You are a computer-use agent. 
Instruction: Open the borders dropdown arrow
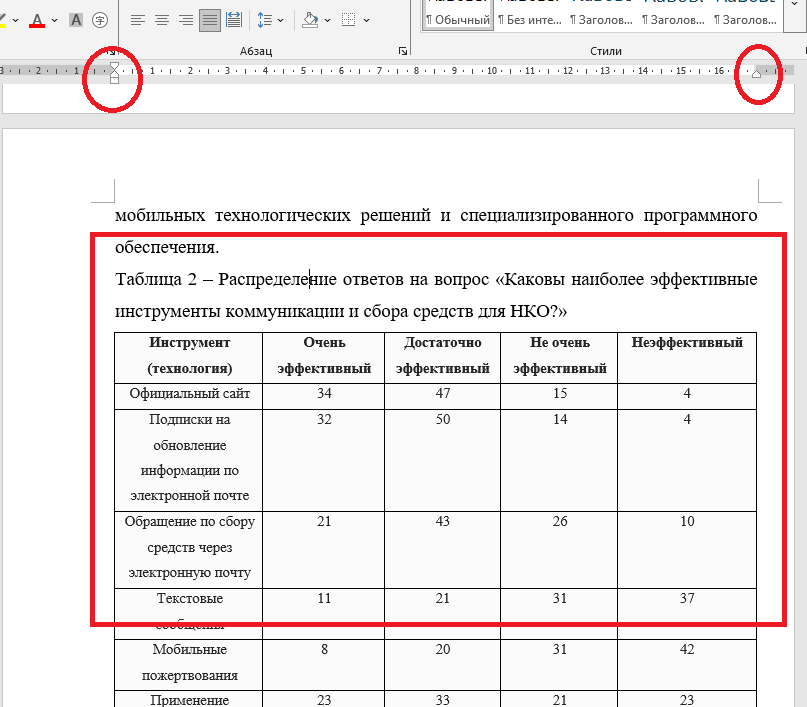coord(368,20)
